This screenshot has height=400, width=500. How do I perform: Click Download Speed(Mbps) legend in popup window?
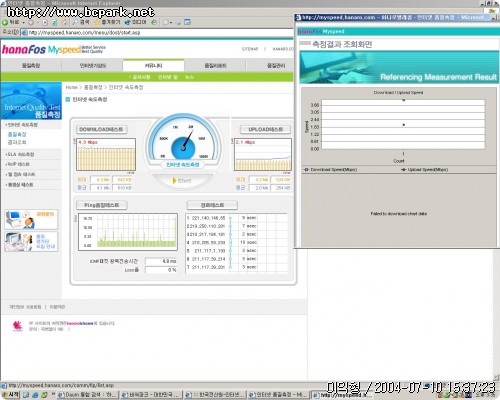[330, 170]
